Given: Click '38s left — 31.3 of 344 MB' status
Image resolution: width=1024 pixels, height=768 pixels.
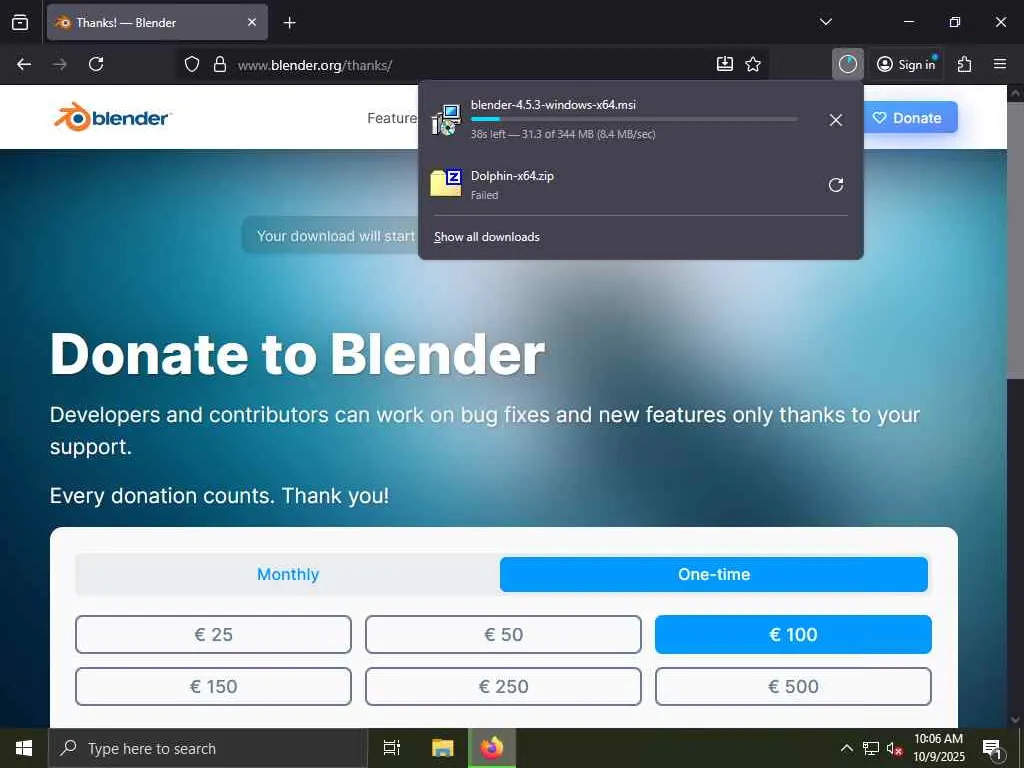Looking at the screenshot, I should point(563,134).
